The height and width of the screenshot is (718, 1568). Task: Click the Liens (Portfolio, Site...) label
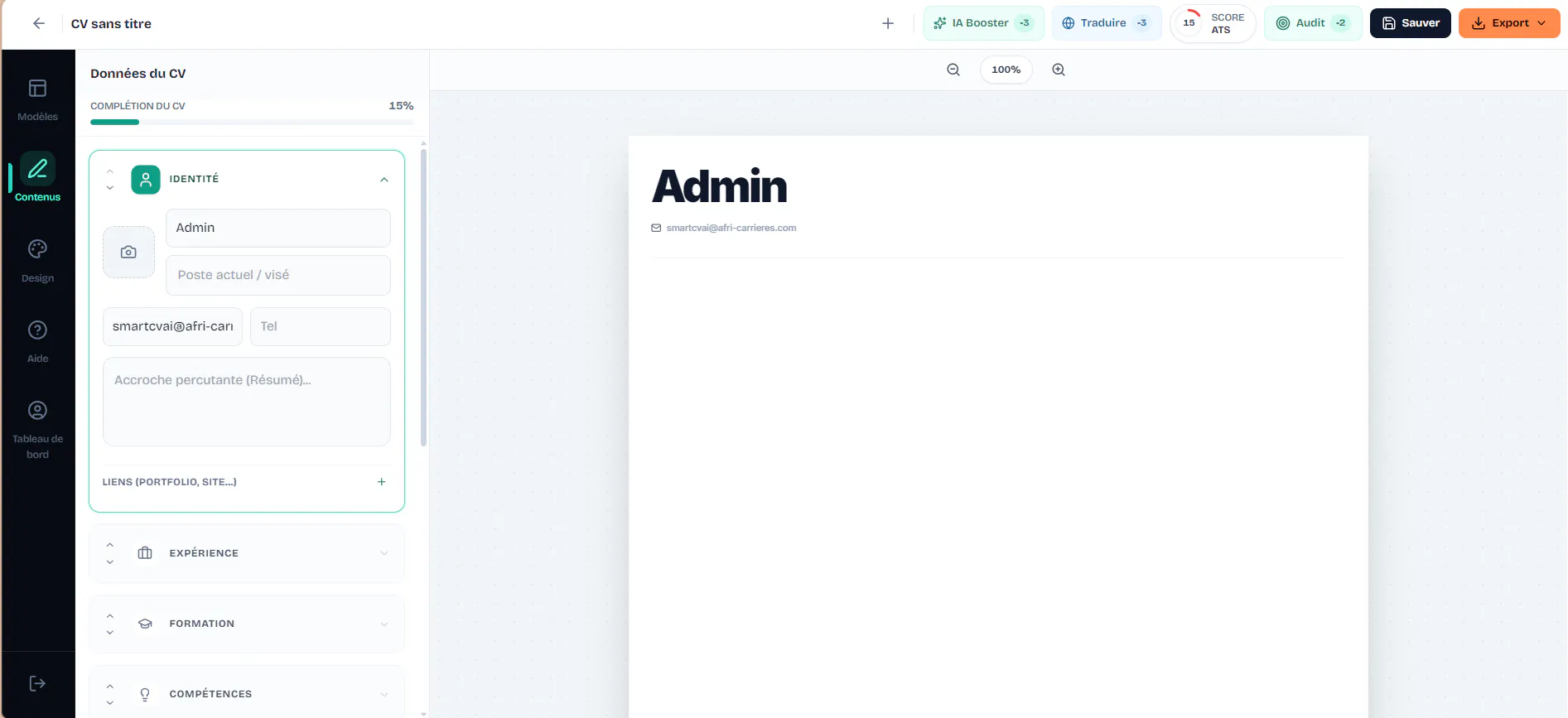point(170,482)
